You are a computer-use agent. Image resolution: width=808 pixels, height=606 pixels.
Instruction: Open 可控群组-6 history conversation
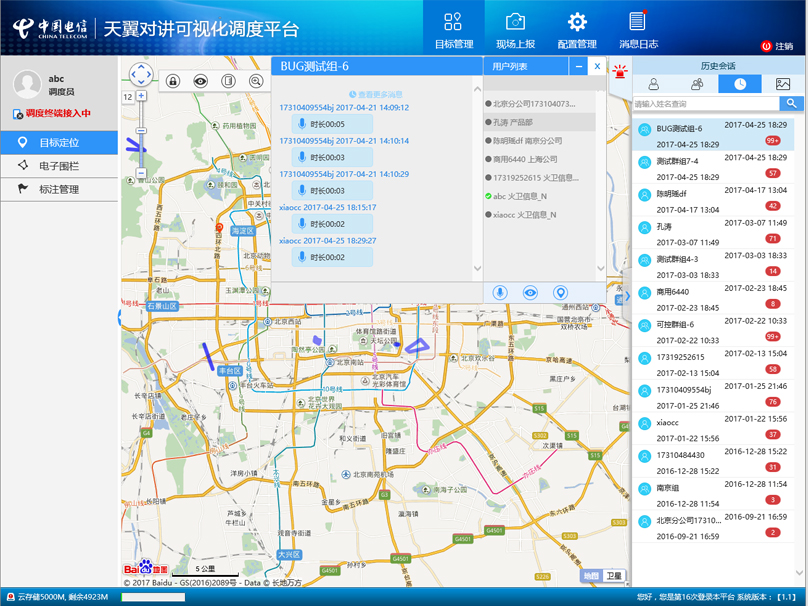(x=713, y=330)
